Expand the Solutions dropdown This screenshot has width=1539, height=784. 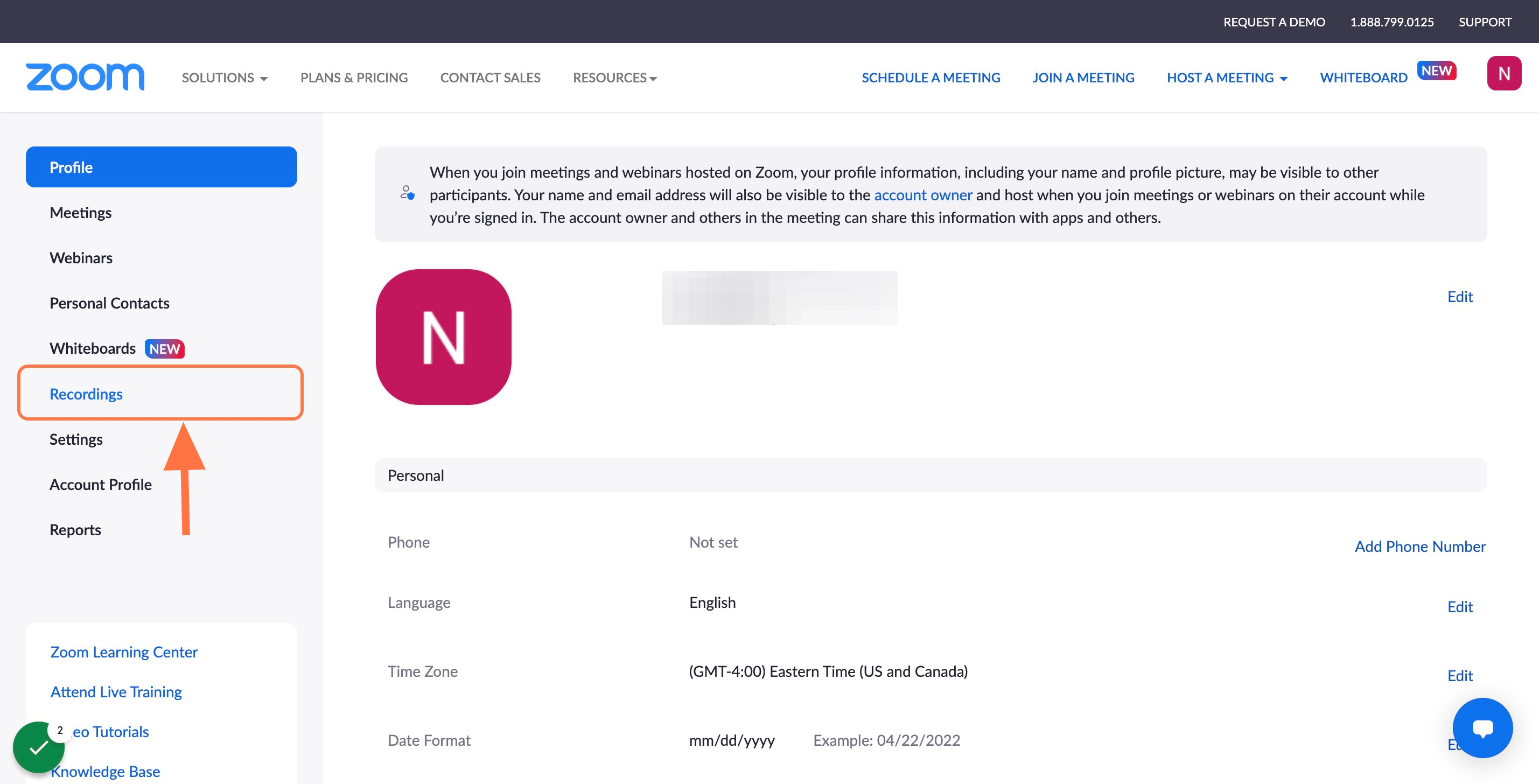(x=225, y=78)
